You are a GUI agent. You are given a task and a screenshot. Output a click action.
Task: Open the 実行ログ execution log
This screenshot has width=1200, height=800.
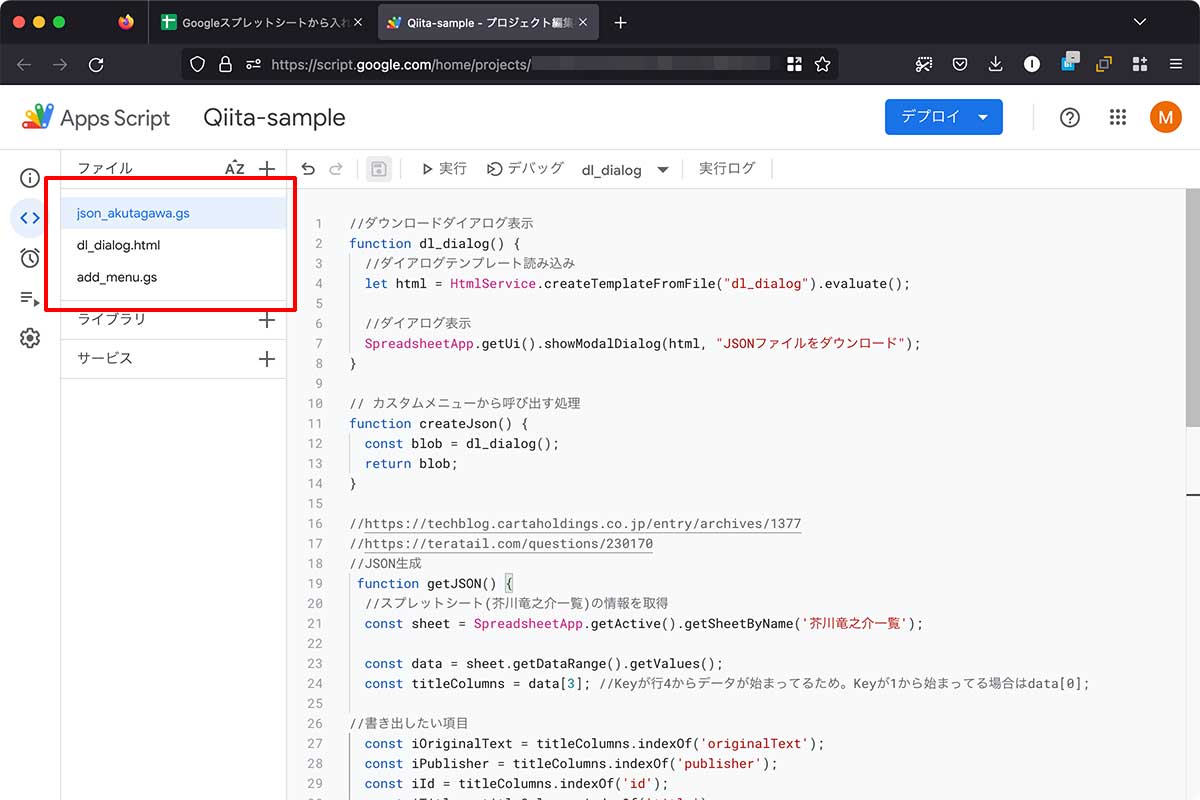pyautogui.click(x=727, y=168)
